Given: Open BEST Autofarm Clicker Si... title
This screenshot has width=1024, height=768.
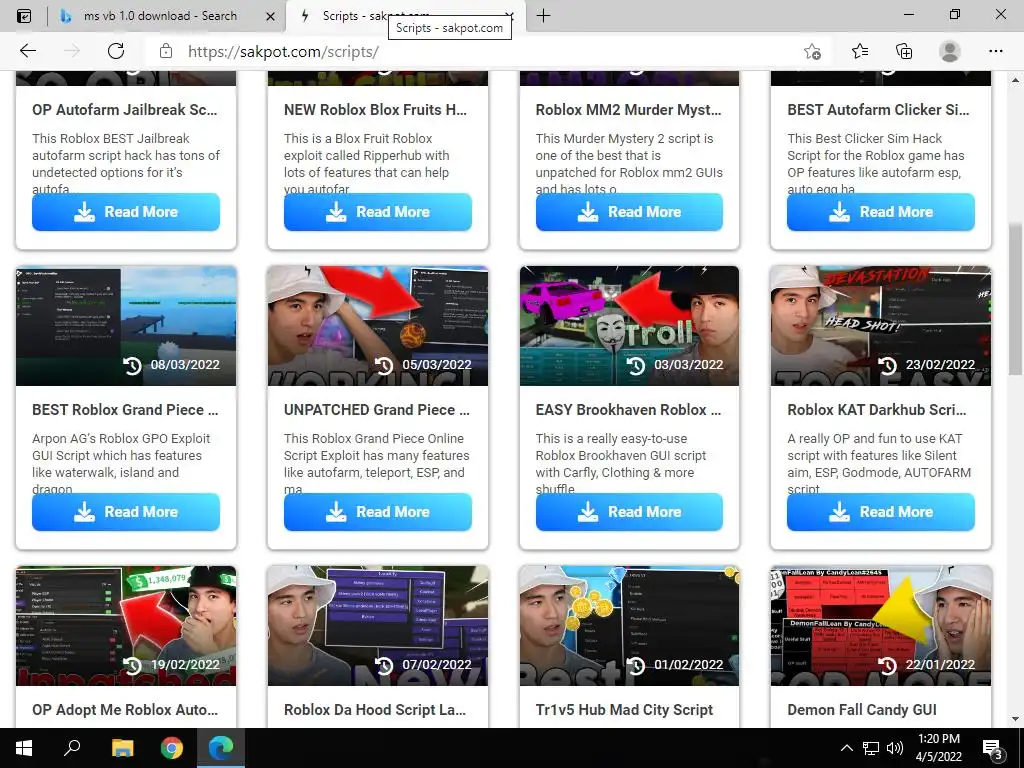Looking at the screenshot, I should click(x=878, y=110).
